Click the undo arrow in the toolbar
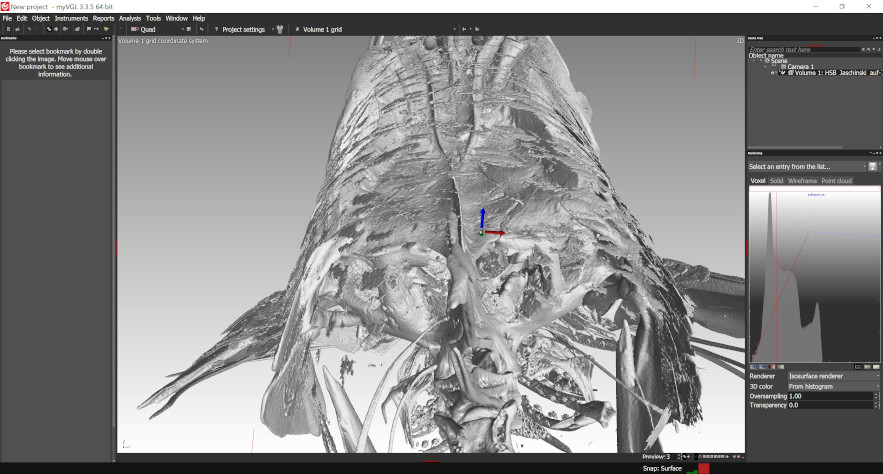The image size is (883, 474). click(29, 29)
